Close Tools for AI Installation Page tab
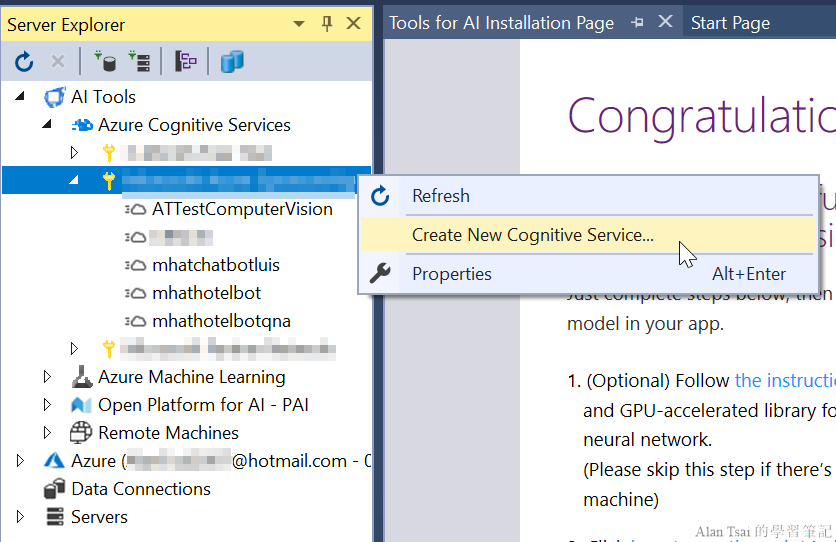 tap(665, 22)
